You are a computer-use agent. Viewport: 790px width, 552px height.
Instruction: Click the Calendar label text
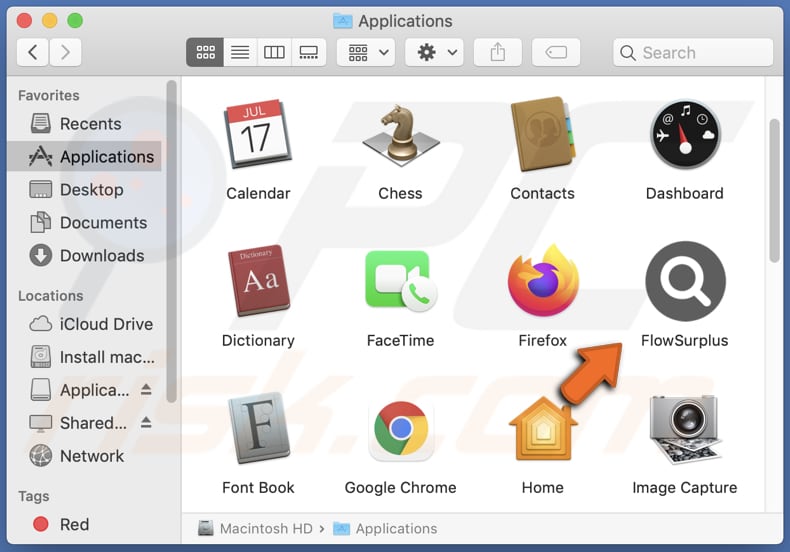(x=258, y=193)
